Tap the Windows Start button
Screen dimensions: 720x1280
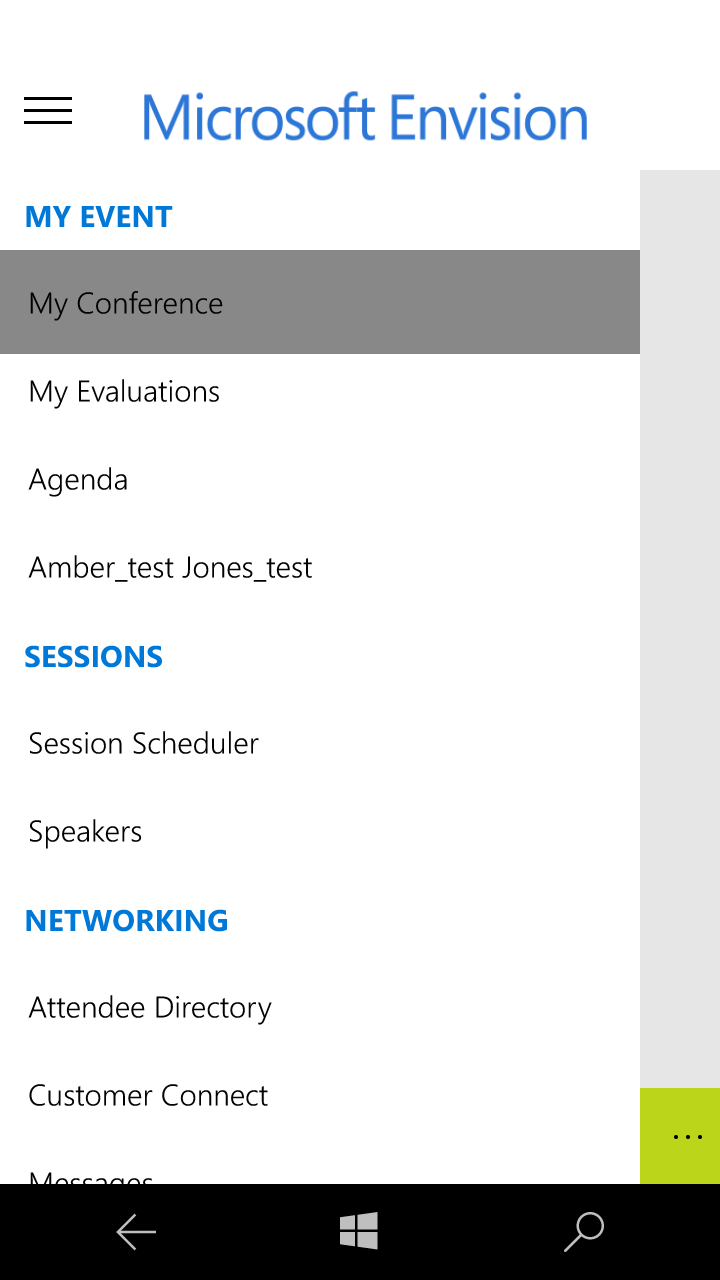coord(359,1231)
